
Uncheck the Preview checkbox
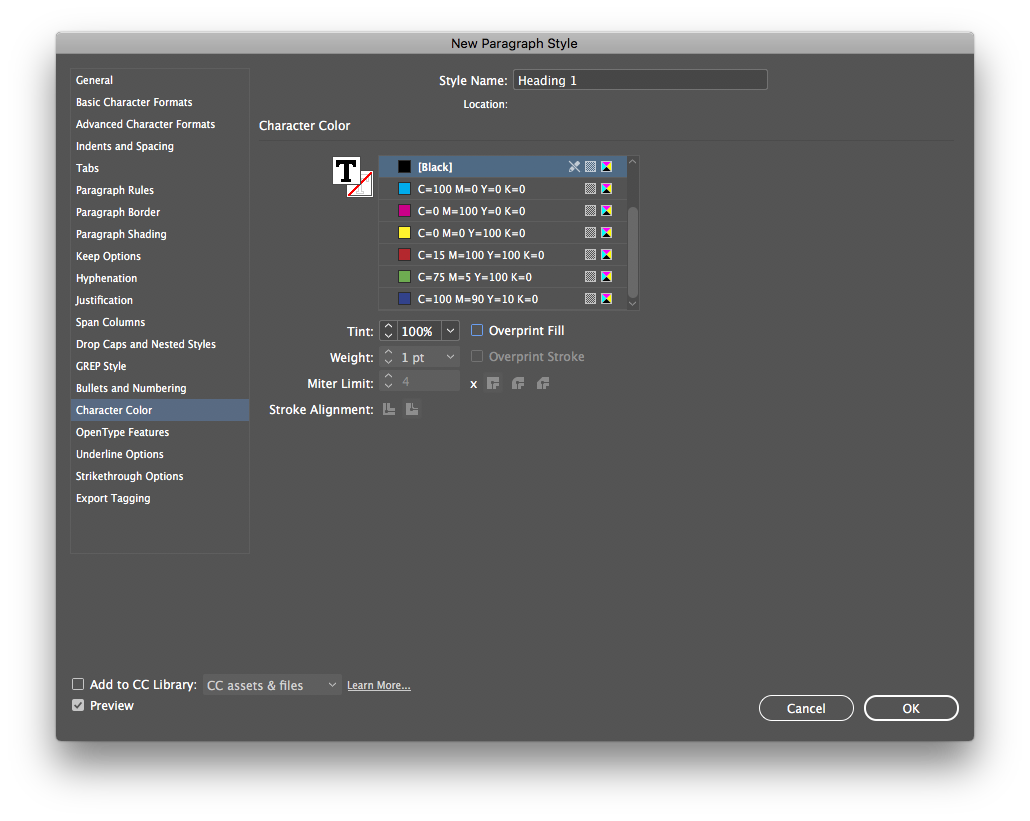78,705
